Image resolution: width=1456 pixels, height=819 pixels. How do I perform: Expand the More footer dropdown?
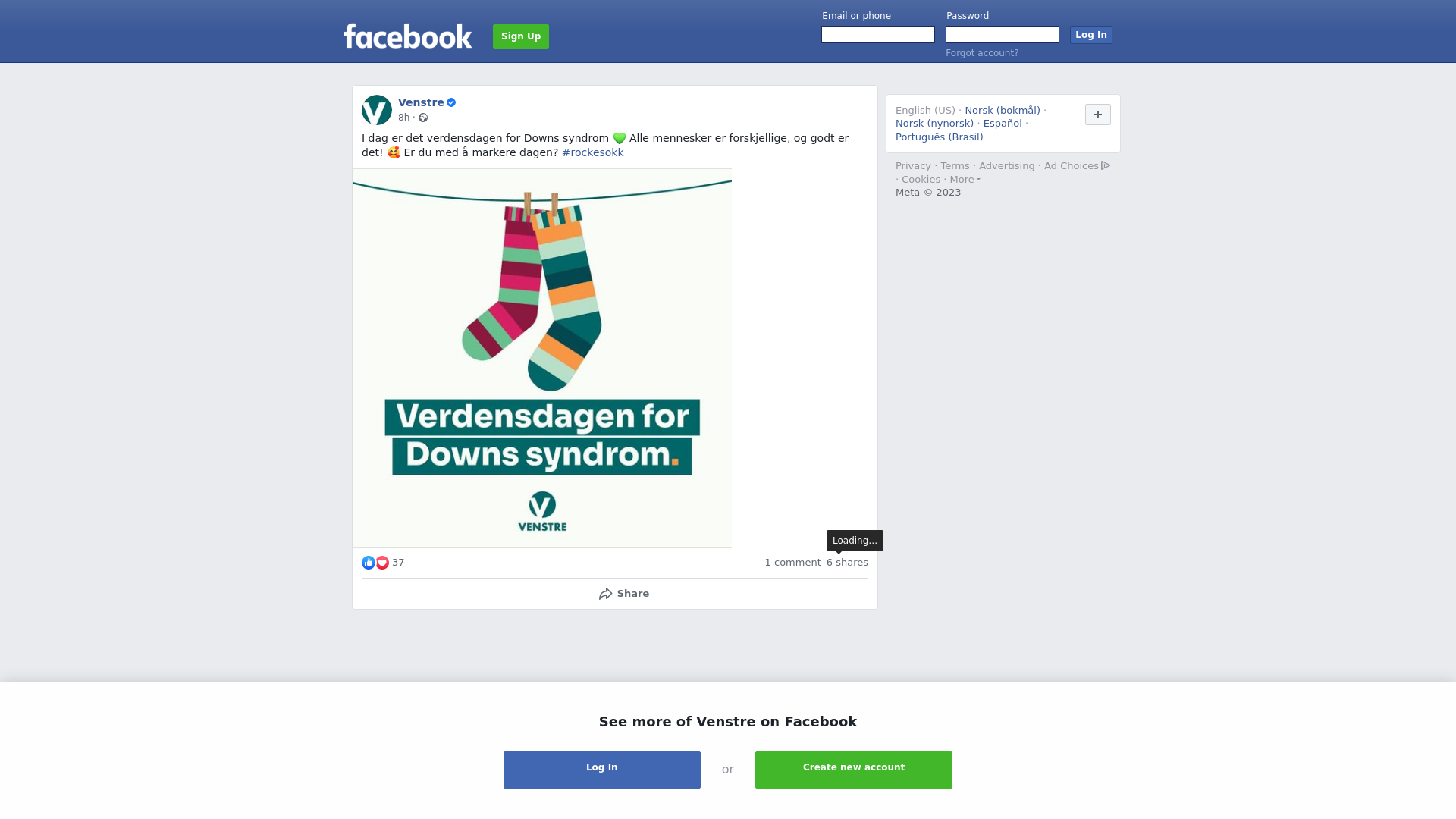tap(965, 180)
